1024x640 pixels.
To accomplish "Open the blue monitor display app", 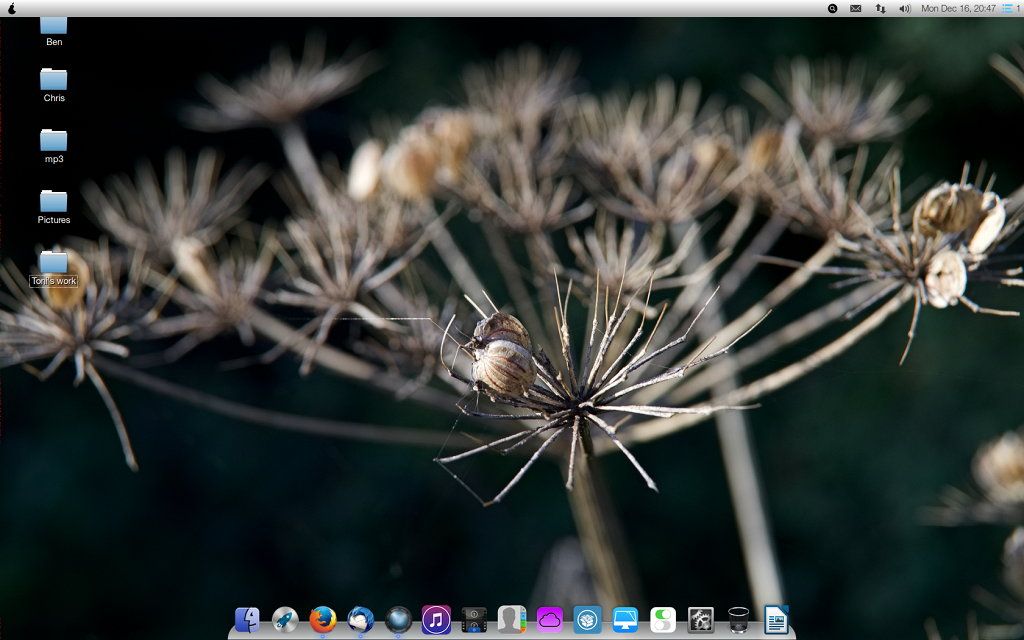I will pyautogui.click(x=626, y=620).
